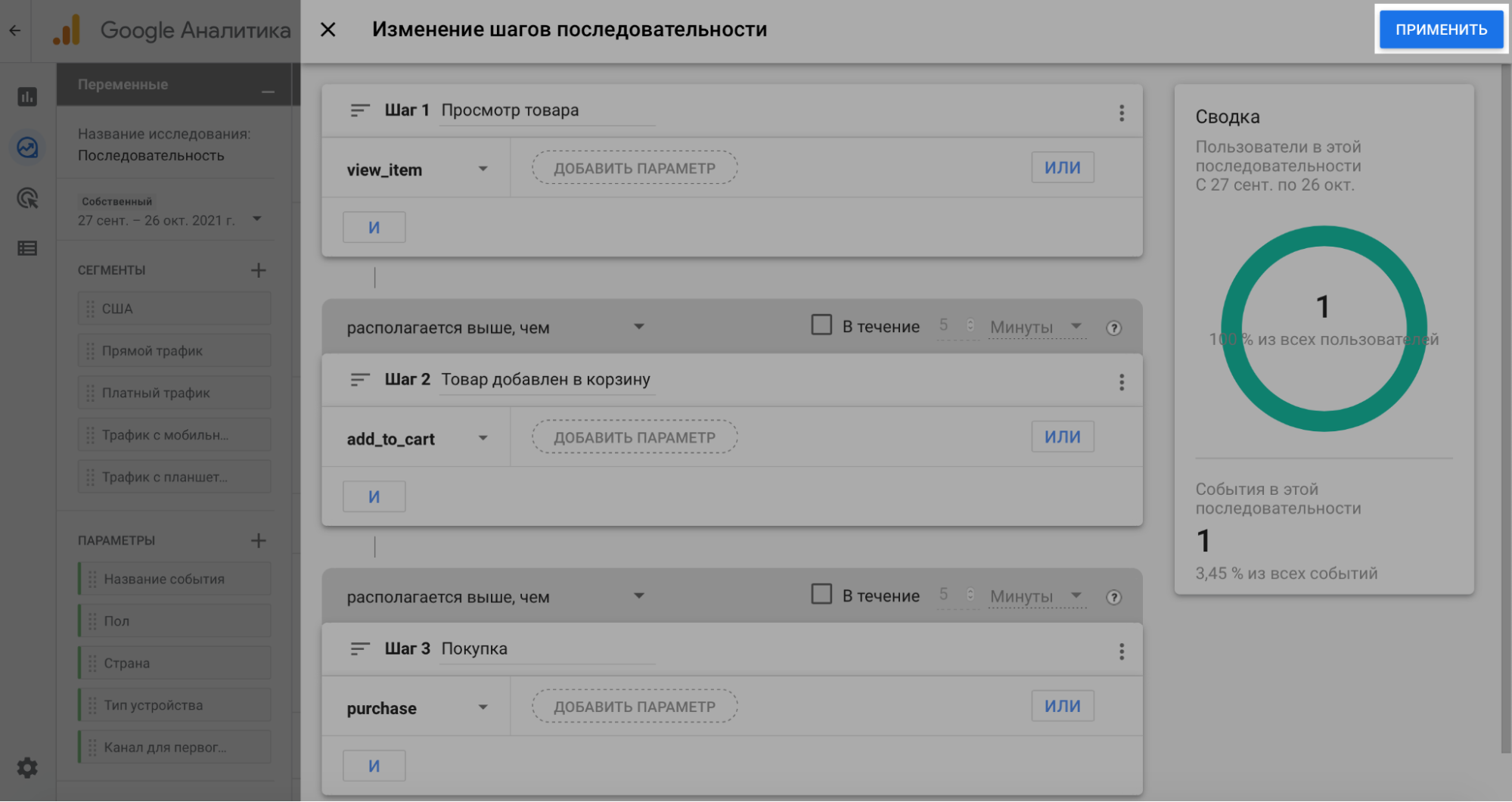This screenshot has height=802, width=1512.
Task: Click ПРИМЕНИТЬ button
Action: click(1441, 30)
